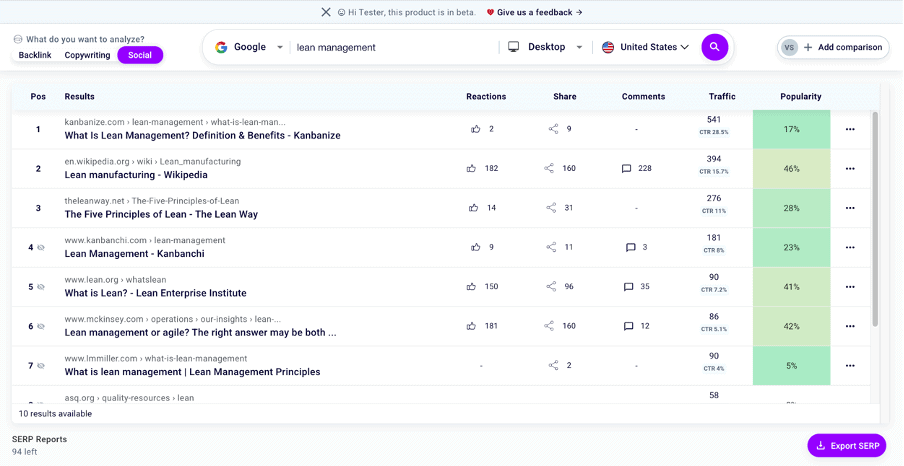Click the thumbs-up icon in the Wikipedia row
904x466 pixels.
pyautogui.click(x=472, y=168)
